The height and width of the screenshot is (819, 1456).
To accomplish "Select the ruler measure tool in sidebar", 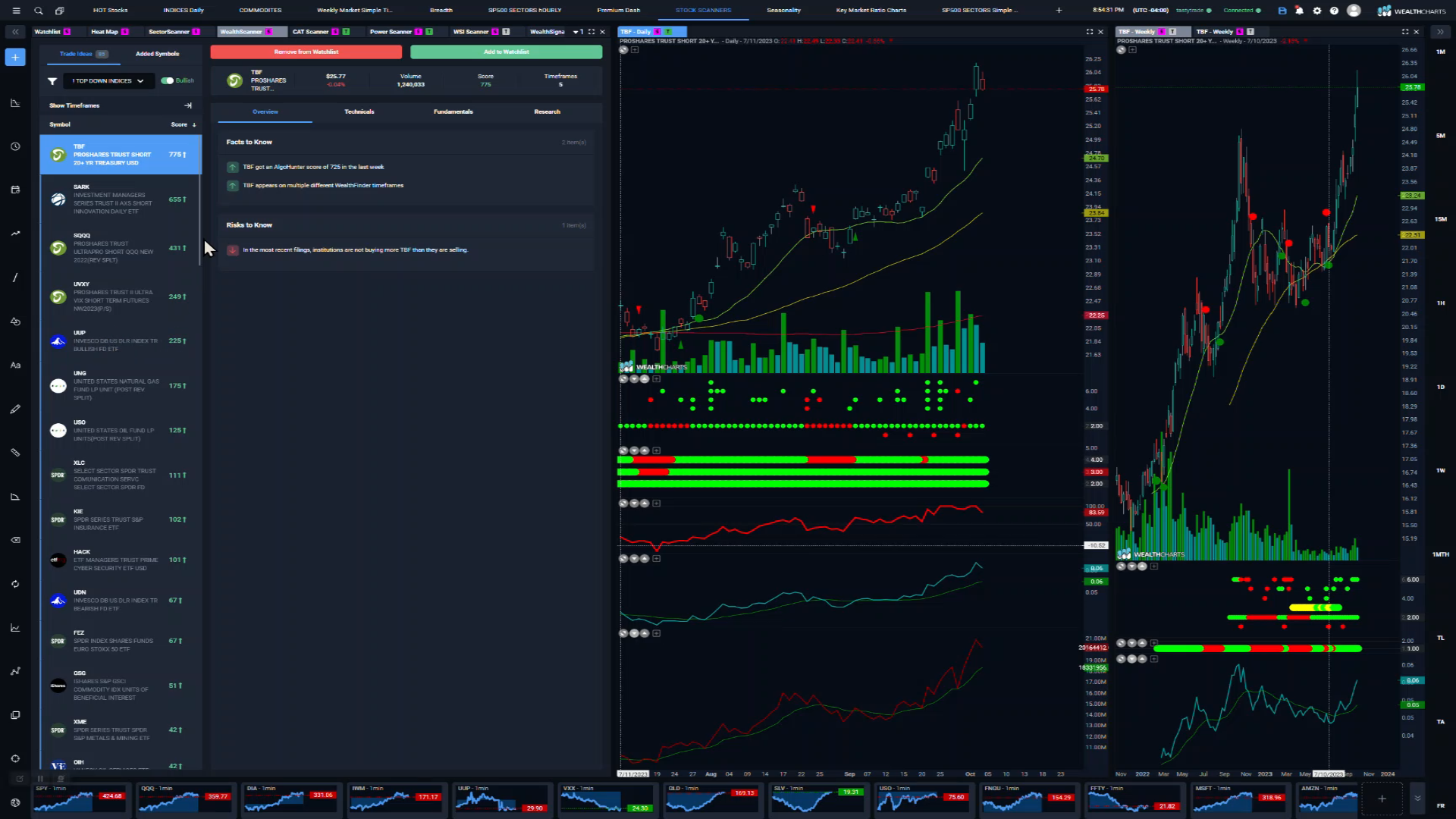I will coord(15,453).
